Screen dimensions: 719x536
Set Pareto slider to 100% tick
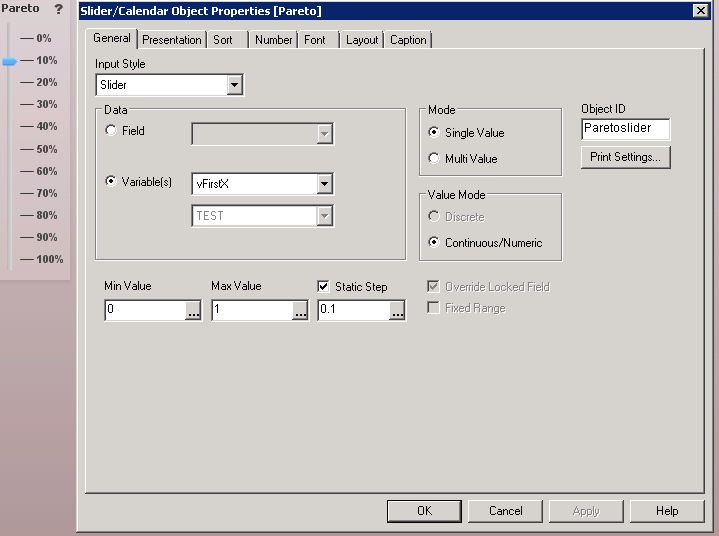[27, 259]
